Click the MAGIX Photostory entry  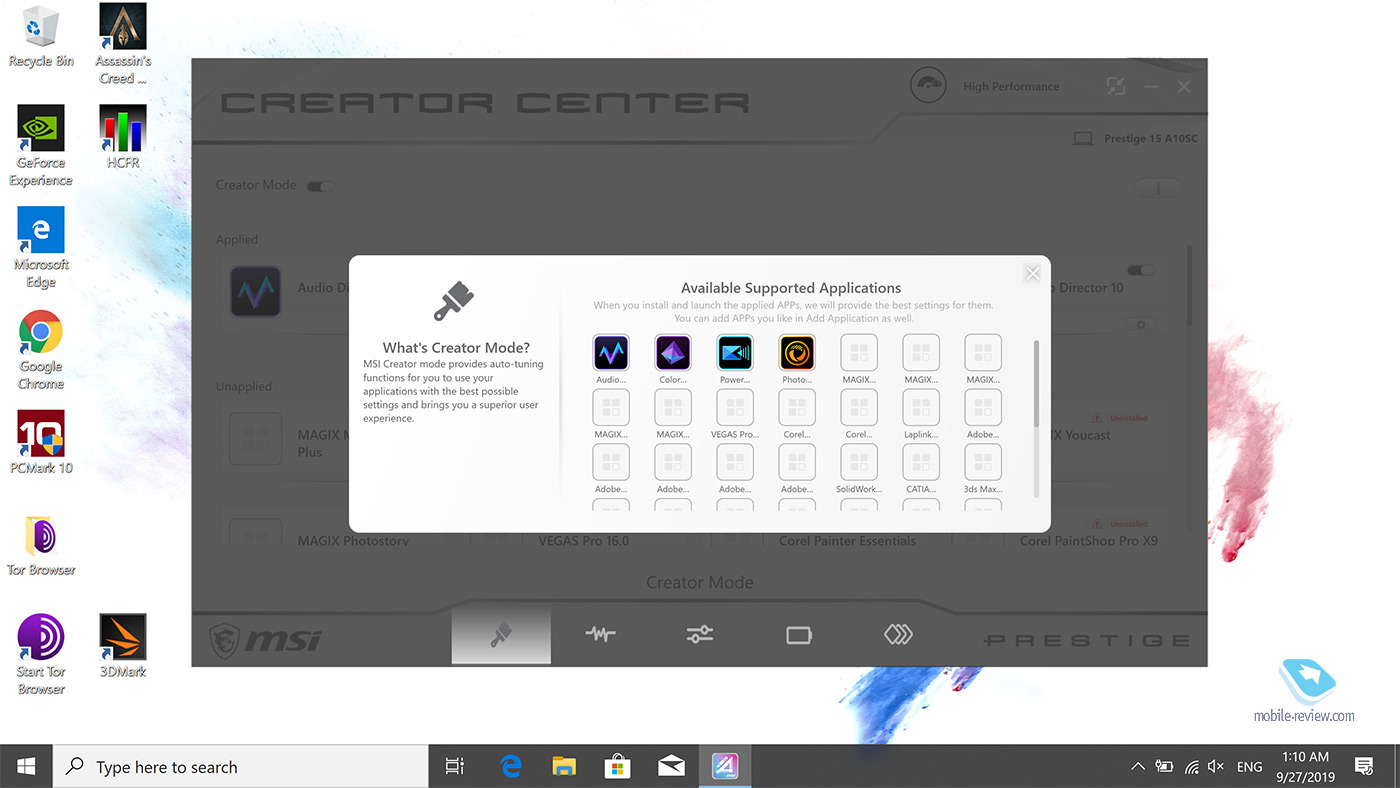point(353,541)
